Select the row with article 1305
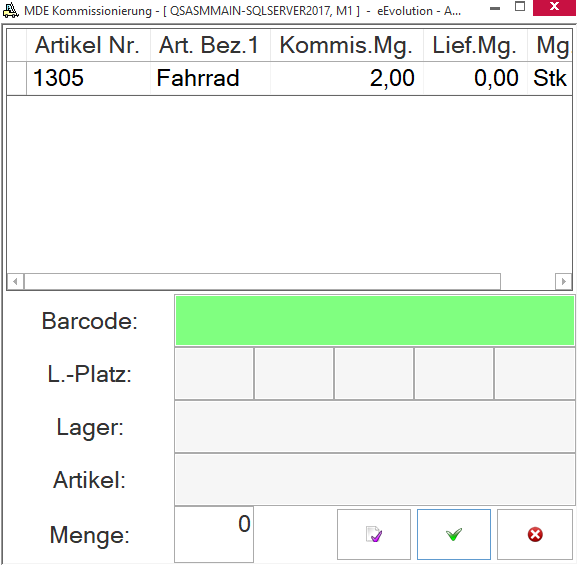 click(x=290, y=78)
